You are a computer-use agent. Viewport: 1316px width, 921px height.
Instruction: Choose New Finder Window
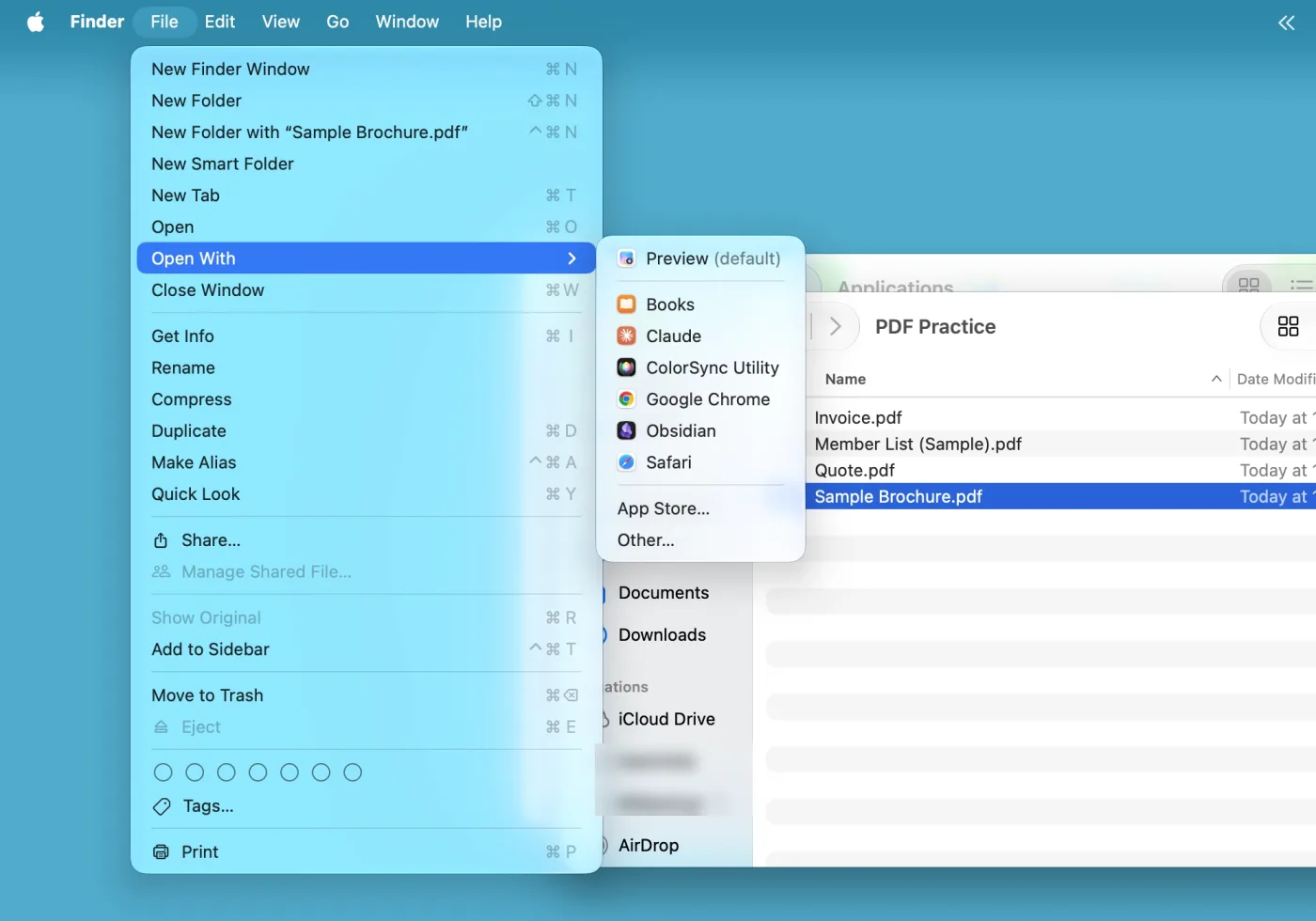pyautogui.click(x=366, y=69)
